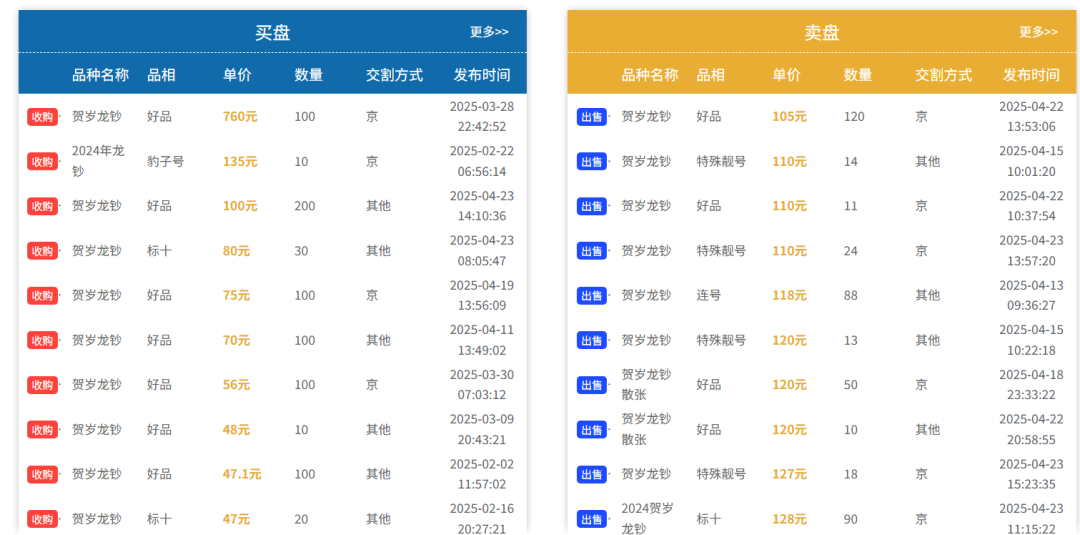This screenshot has height=535, width=1080.
Task: Click the 128元 price in the sell list
Action: point(789,518)
